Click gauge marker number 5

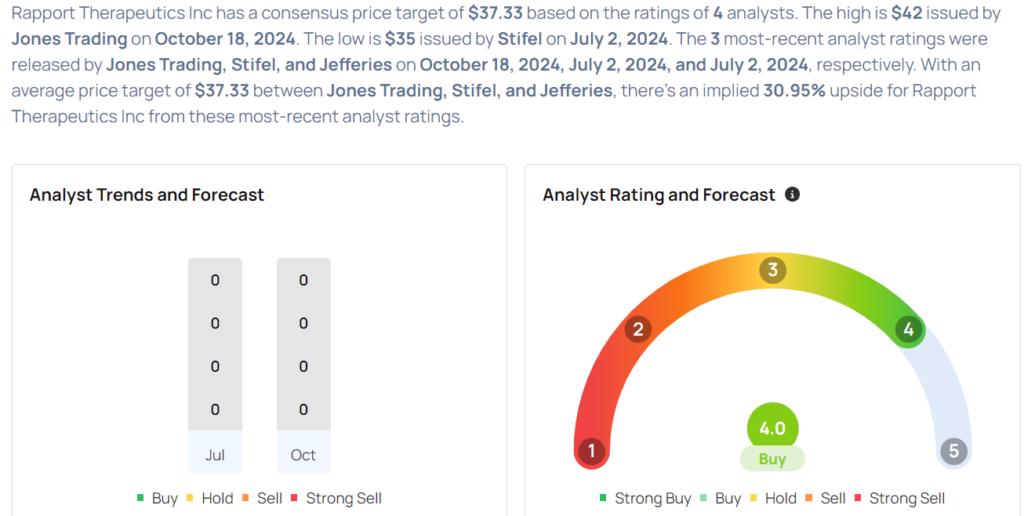click(x=953, y=451)
